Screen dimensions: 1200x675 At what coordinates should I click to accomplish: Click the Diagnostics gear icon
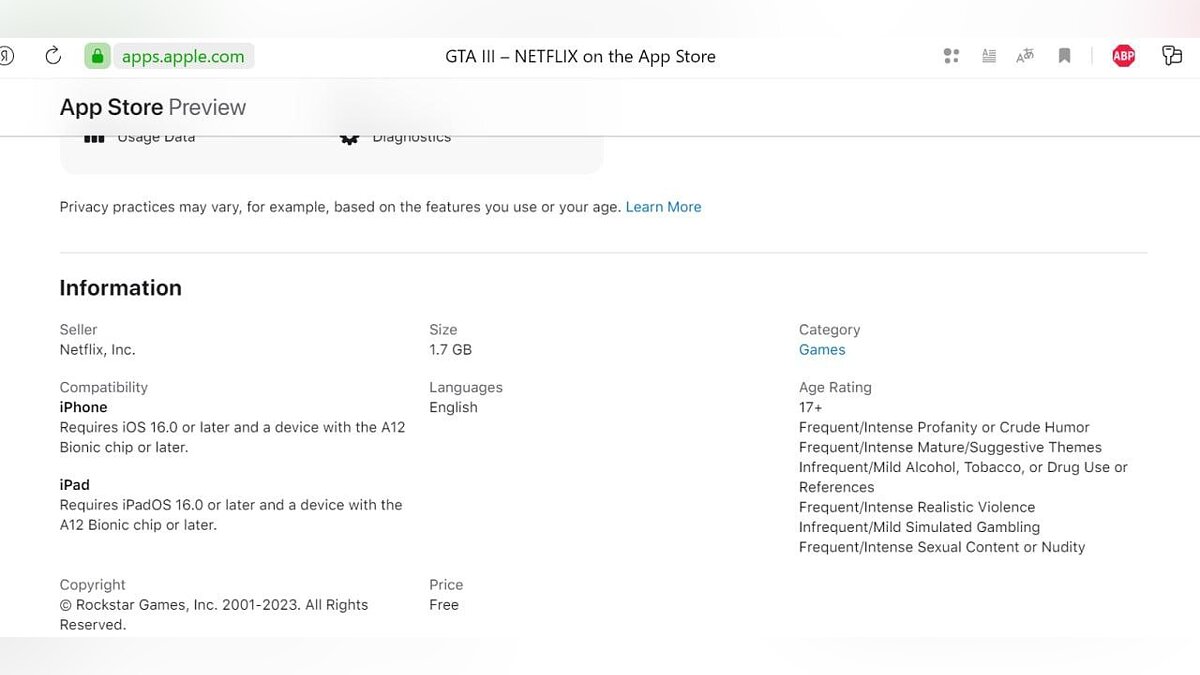(x=349, y=139)
